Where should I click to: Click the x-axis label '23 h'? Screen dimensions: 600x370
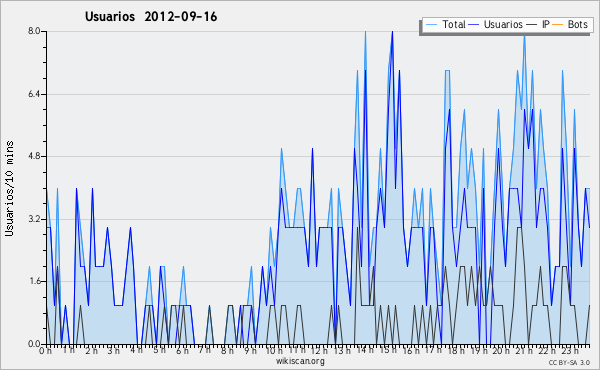click(x=569, y=350)
